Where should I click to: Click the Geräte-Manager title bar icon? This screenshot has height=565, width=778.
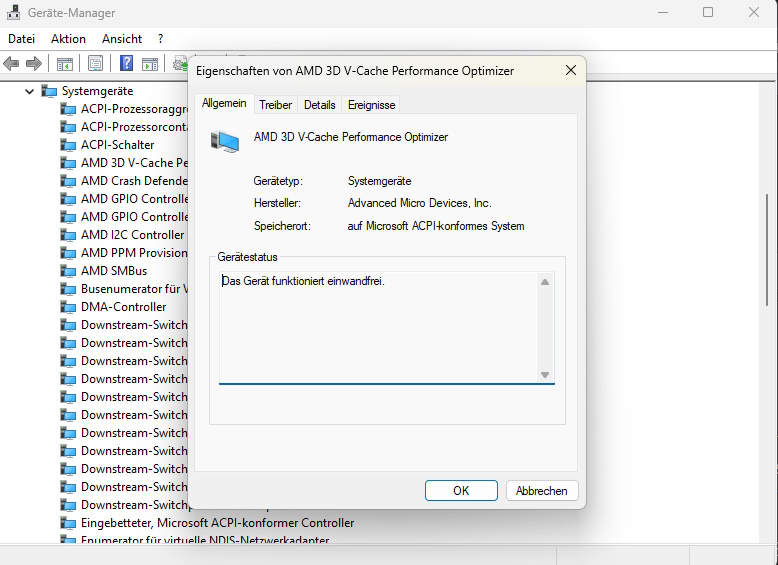tap(14, 12)
